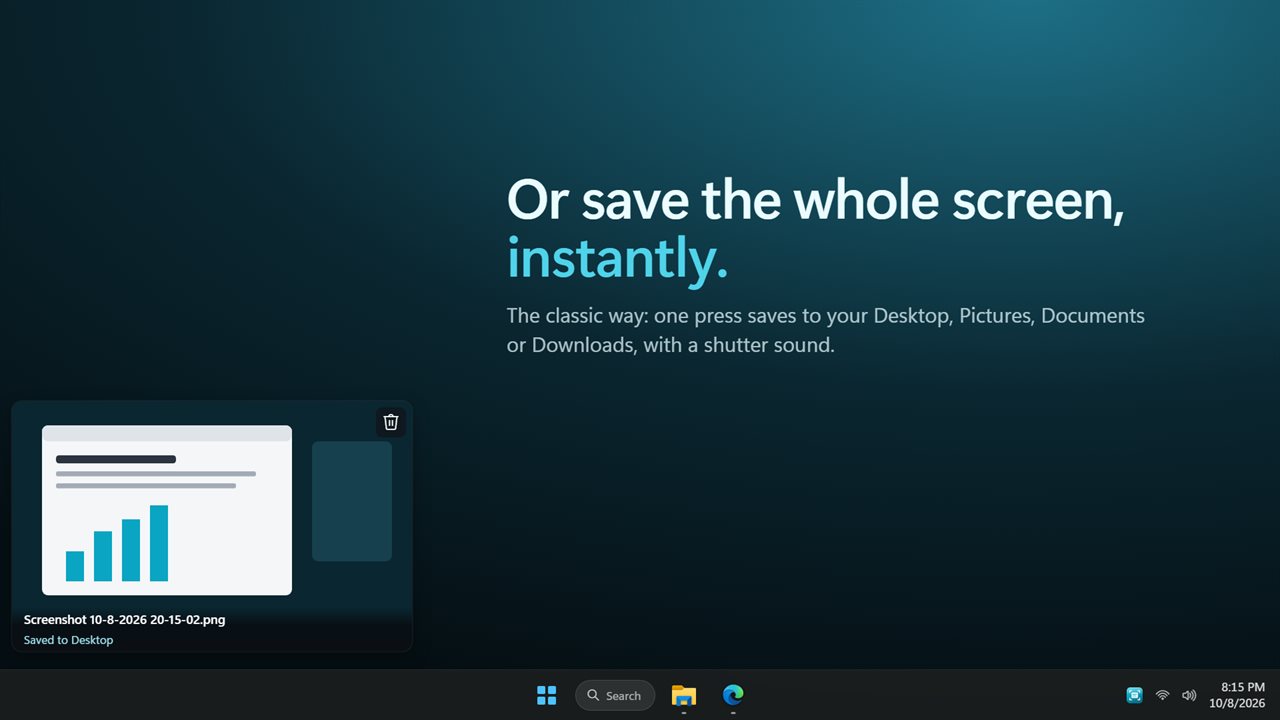Click the highlighted word 'instantly.'
The image size is (1280, 720).
pos(618,258)
